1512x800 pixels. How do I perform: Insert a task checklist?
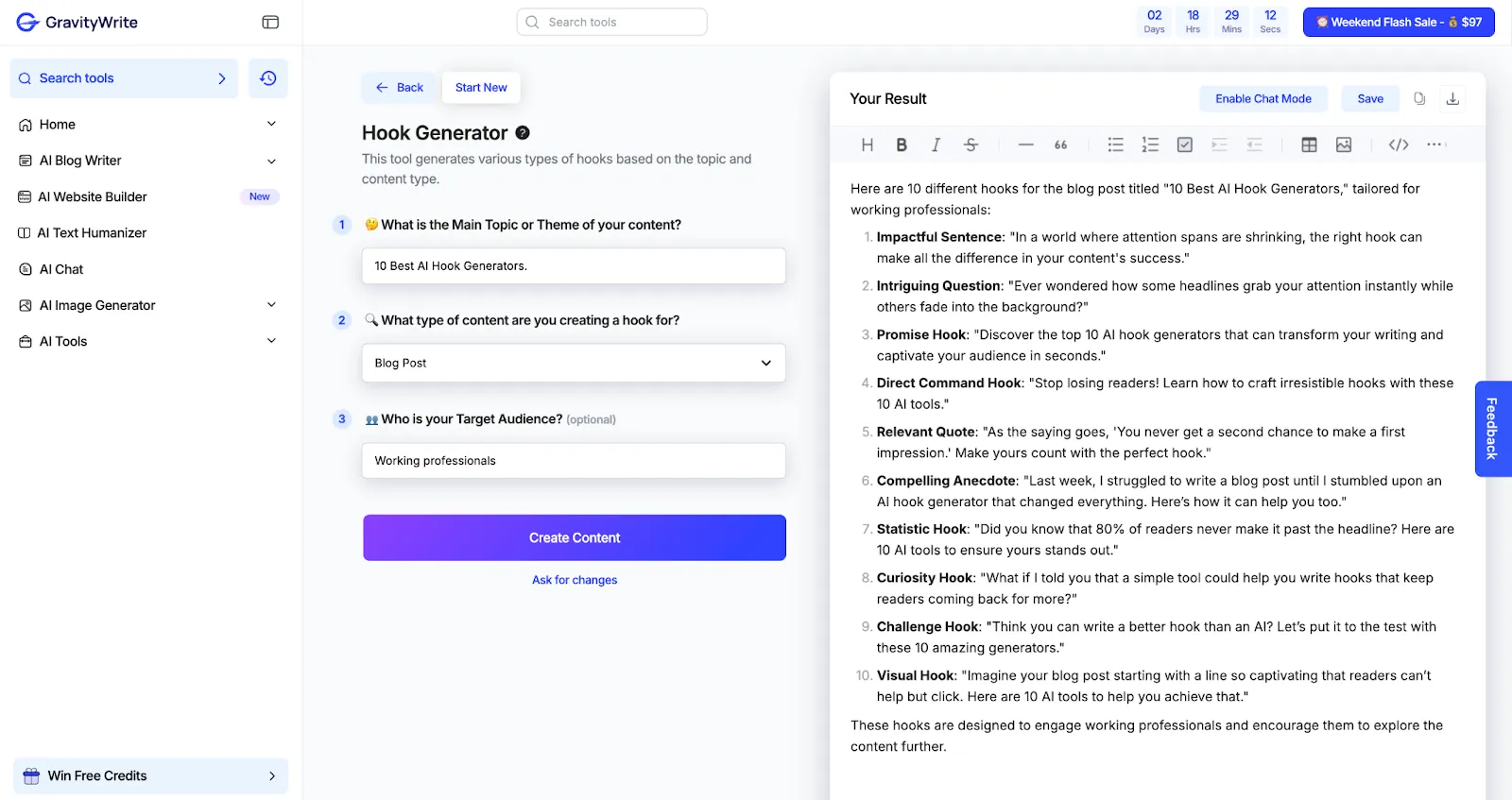click(1185, 145)
